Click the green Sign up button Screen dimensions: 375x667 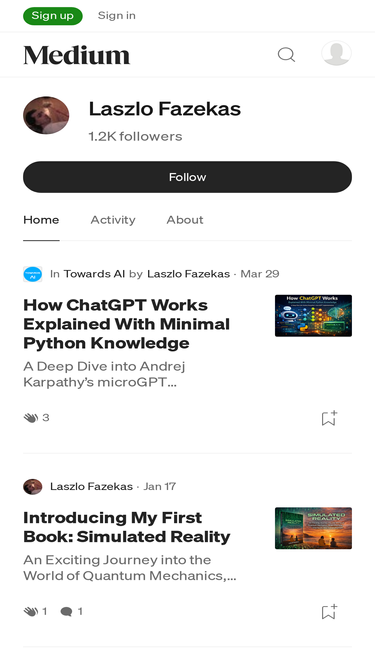tap(53, 16)
